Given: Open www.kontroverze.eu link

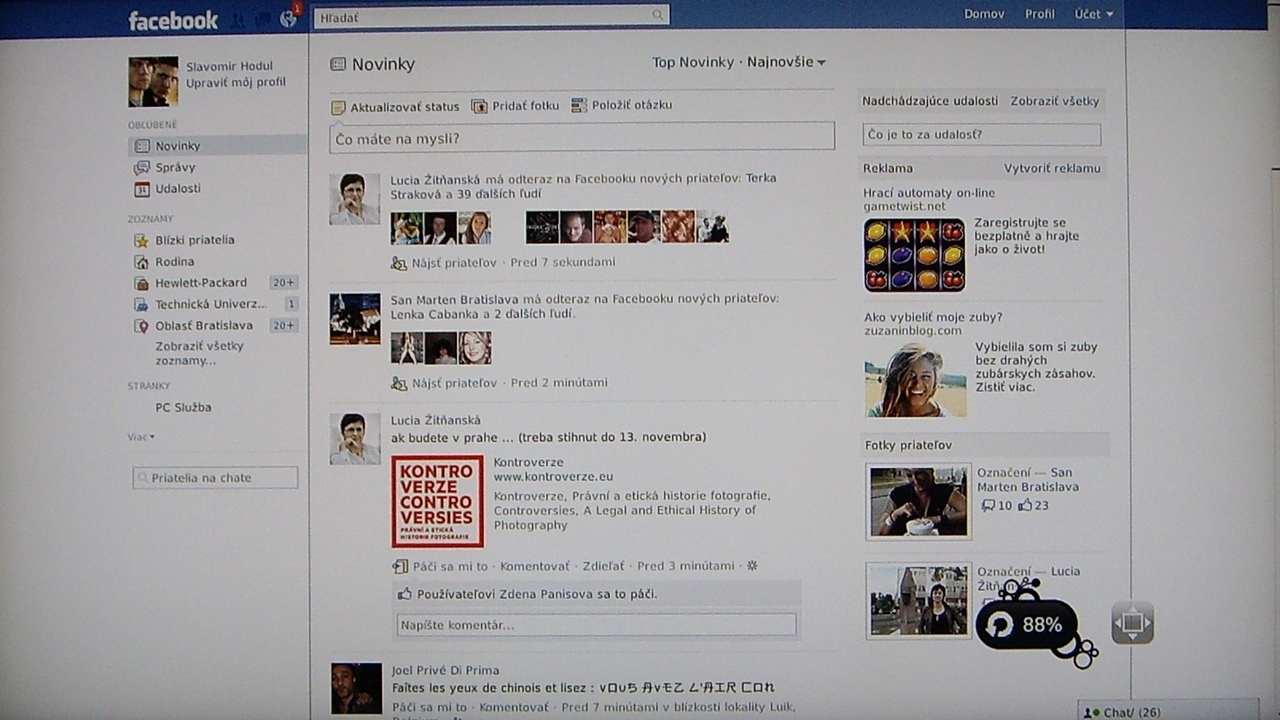Looking at the screenshot, I should pyautogui.click(x=553, y=477).
